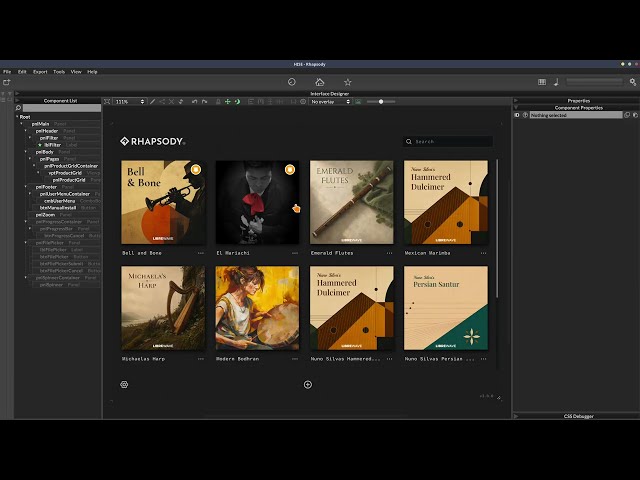
Task: Click the orange badge on Bell & Bone cover
Action: 196,169
